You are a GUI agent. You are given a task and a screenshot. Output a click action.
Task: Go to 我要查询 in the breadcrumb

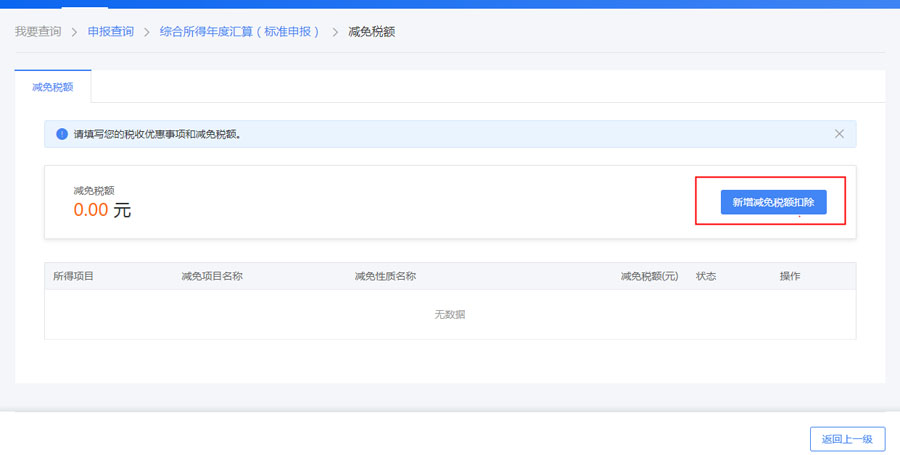pos(39,32)
